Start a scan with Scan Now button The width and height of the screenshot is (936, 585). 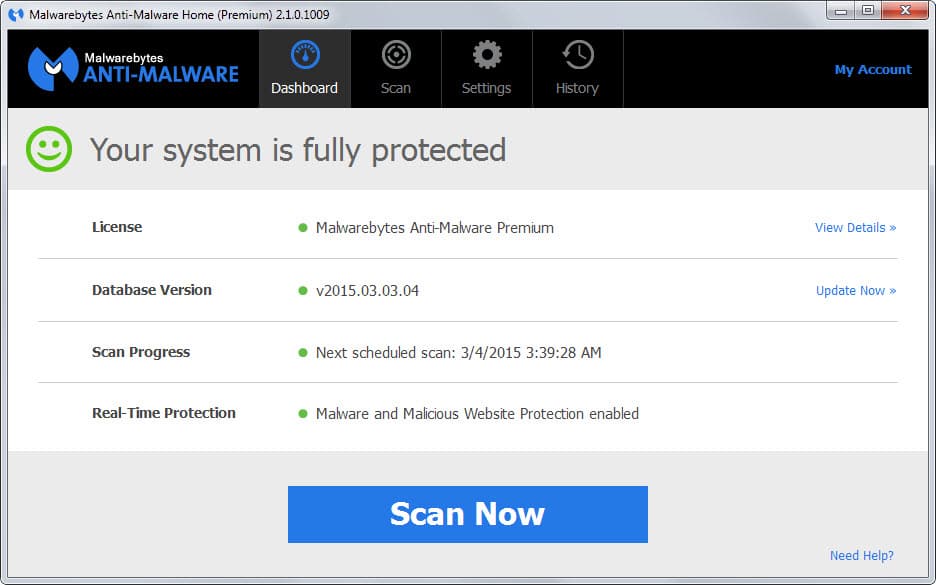[467, 514]
